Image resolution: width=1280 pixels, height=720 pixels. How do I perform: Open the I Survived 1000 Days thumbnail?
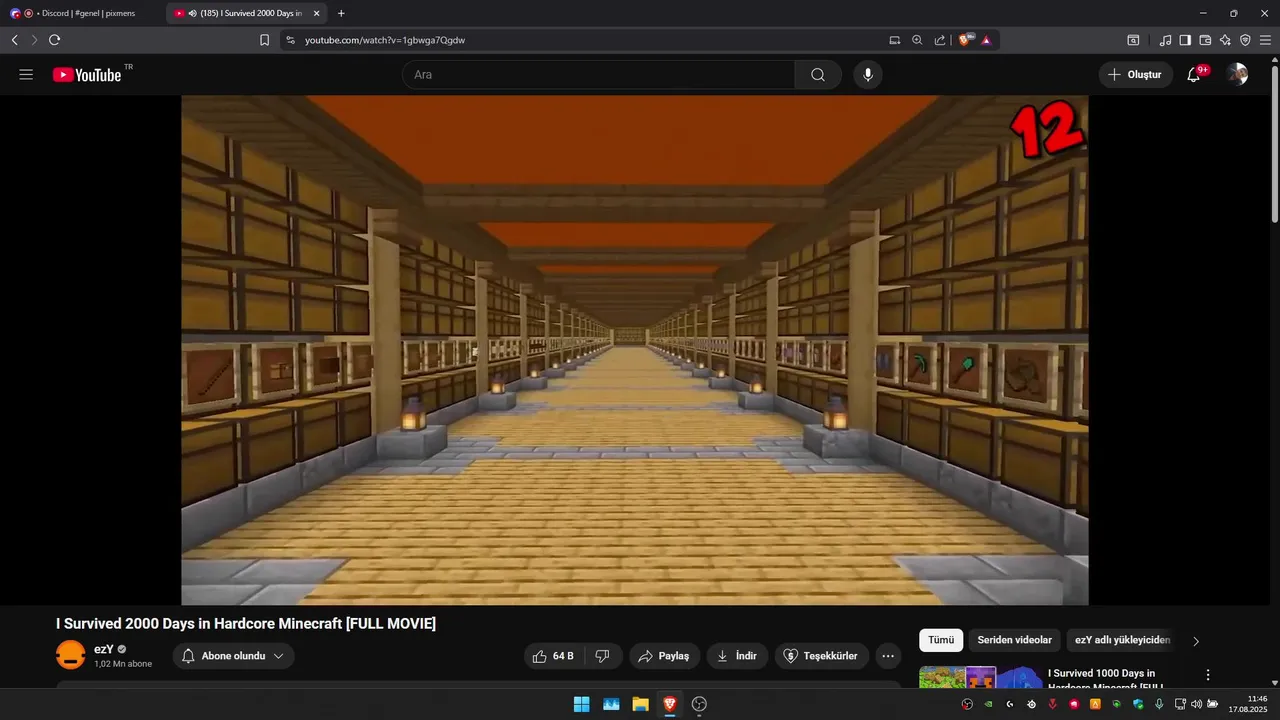pyautogui.click(x=980, y=677)
